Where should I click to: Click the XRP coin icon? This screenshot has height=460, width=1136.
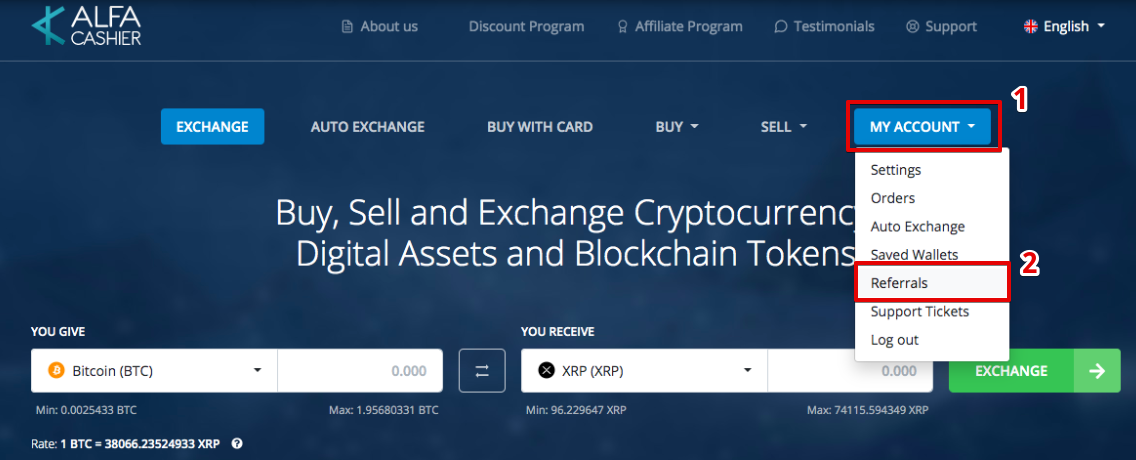(546, 371)
